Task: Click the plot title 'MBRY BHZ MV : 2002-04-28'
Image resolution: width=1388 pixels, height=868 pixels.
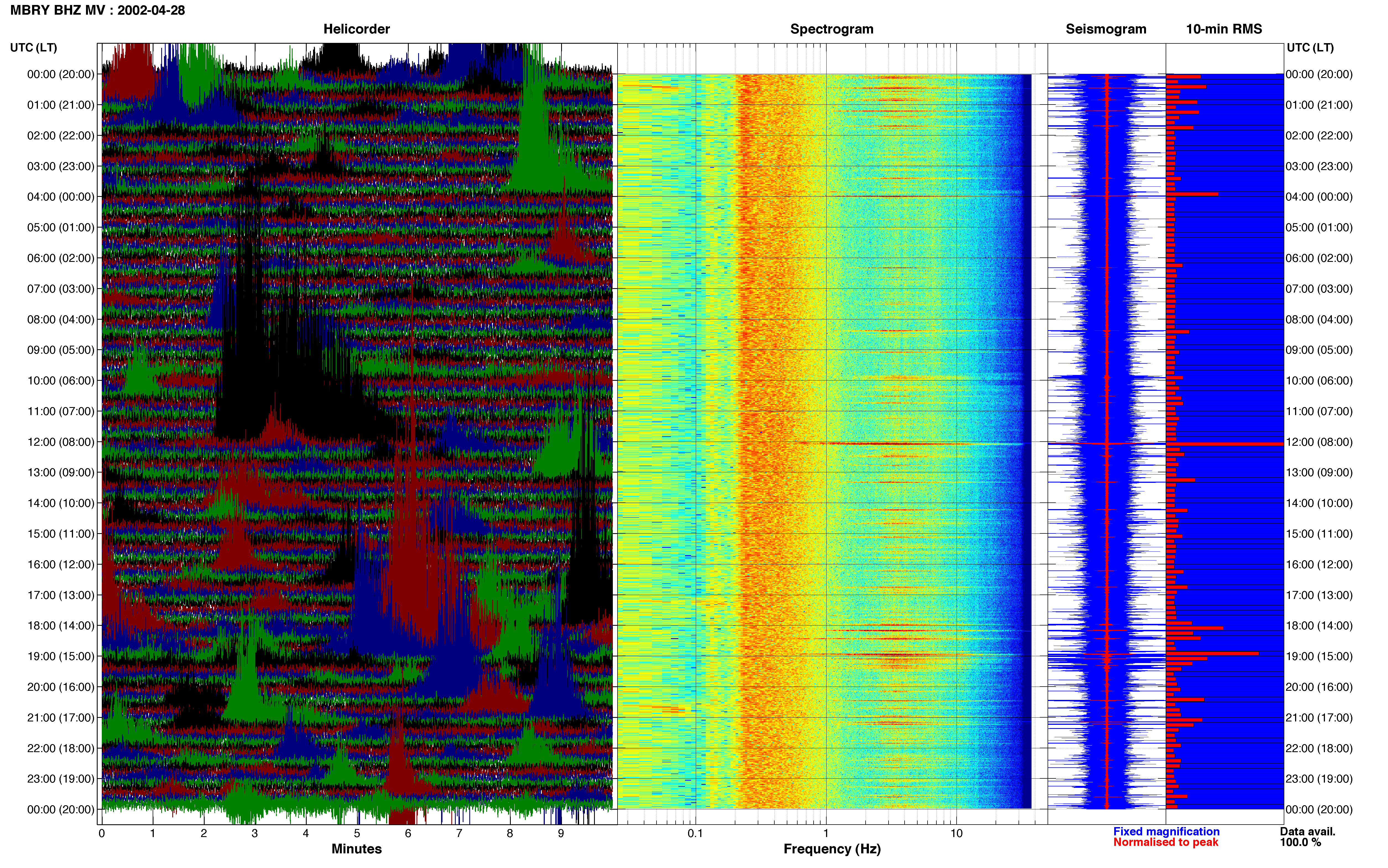Action: click(98, 10)
